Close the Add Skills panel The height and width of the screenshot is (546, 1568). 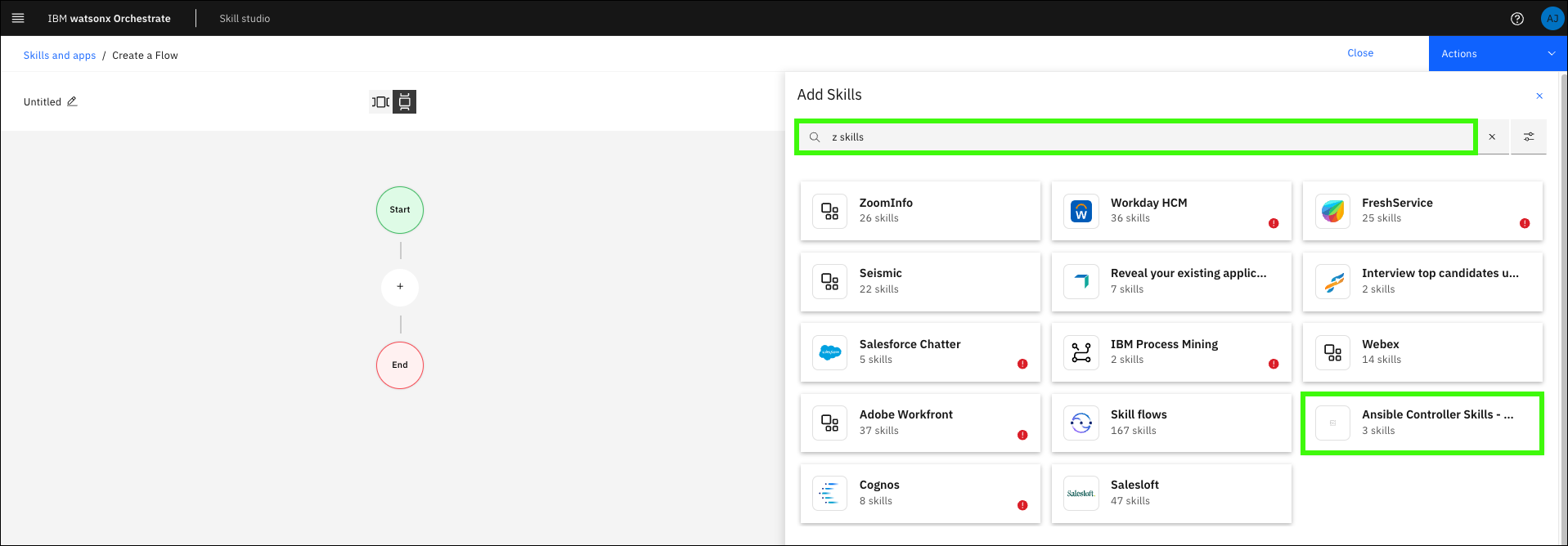click(1539, 96)
